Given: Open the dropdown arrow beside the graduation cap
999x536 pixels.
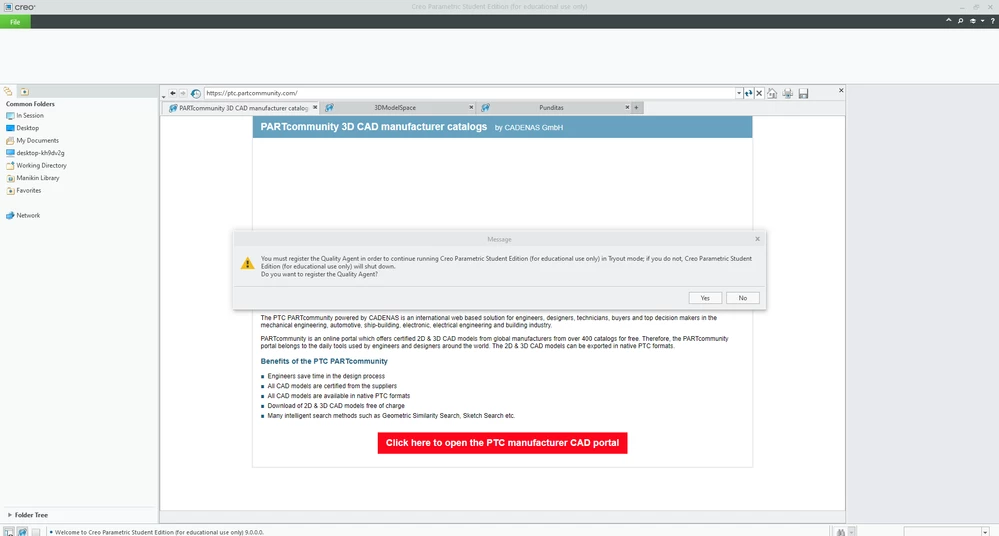Looking at the screenshot, I should coord(982,21).
